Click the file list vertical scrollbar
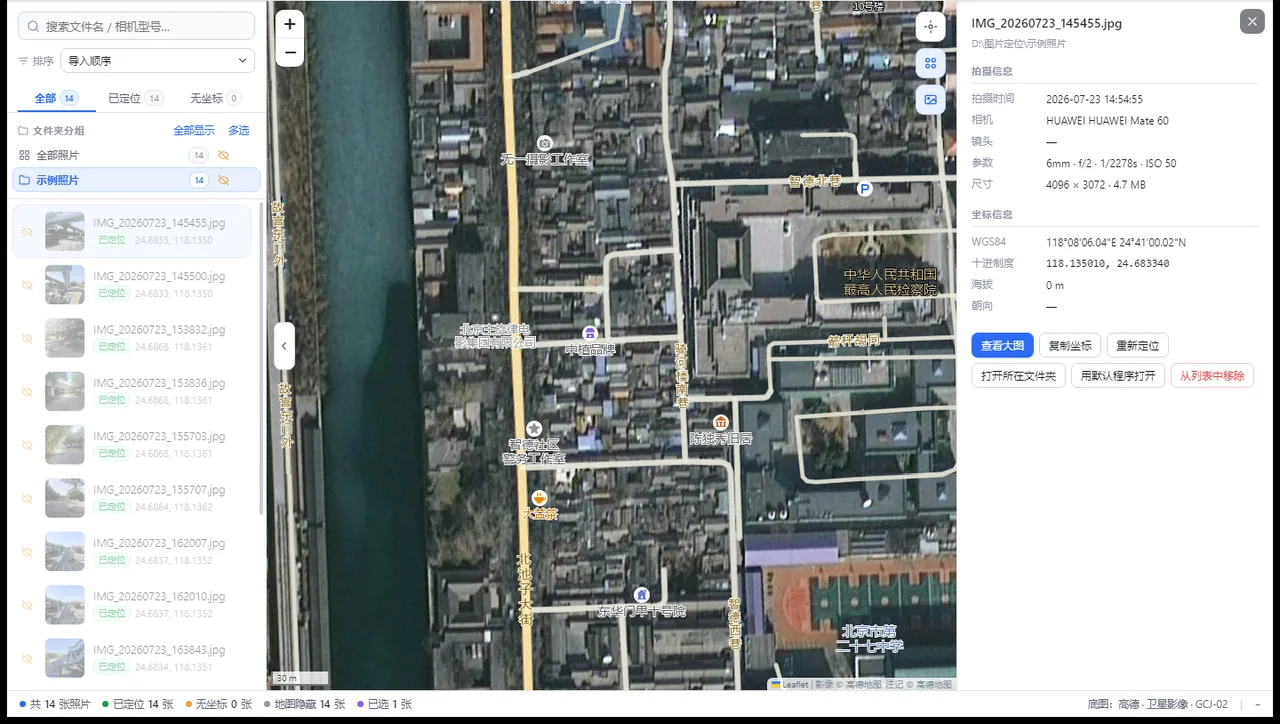 [262, 360]
